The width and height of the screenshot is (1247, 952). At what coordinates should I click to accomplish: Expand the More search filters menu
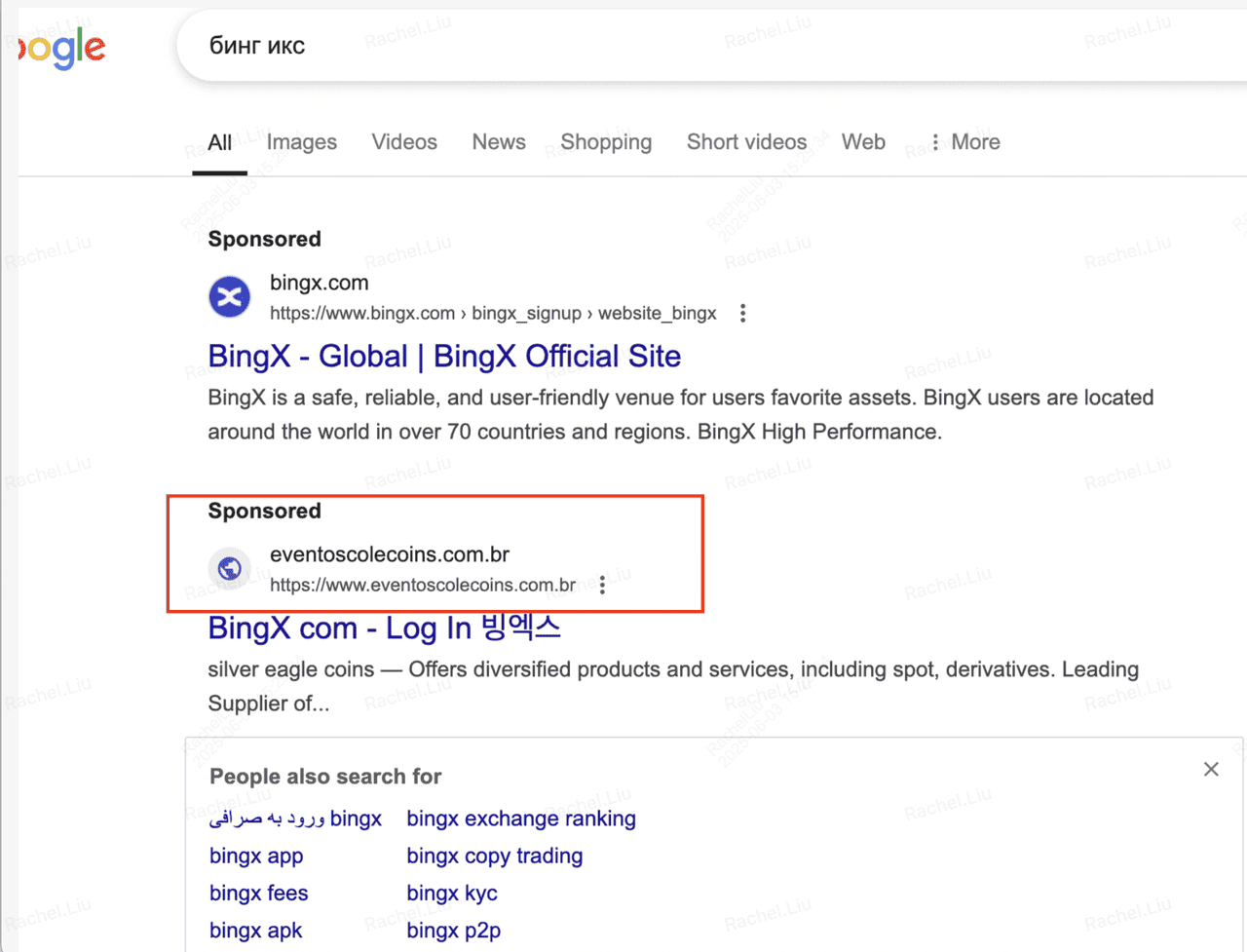click(x=964, y=142)
